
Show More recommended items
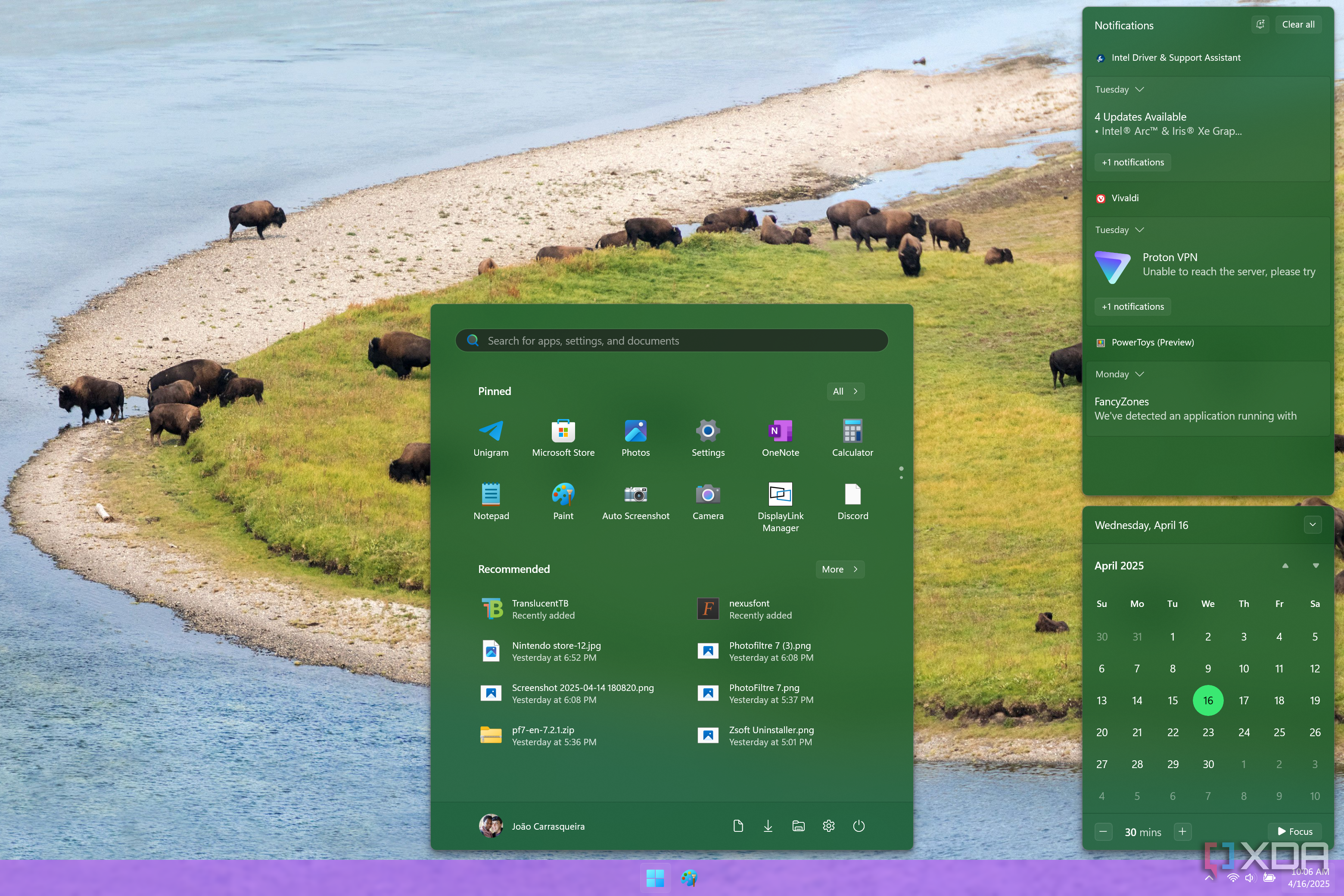[x=840, y=569]
